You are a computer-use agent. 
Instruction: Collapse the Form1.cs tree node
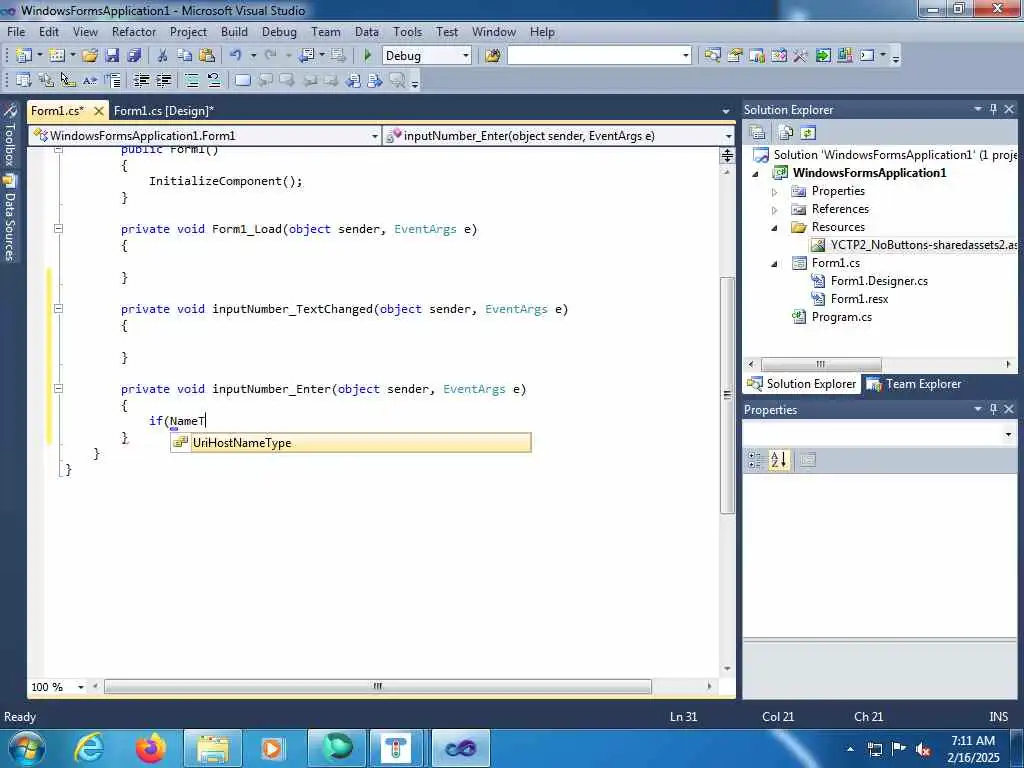tap(775, 264)
